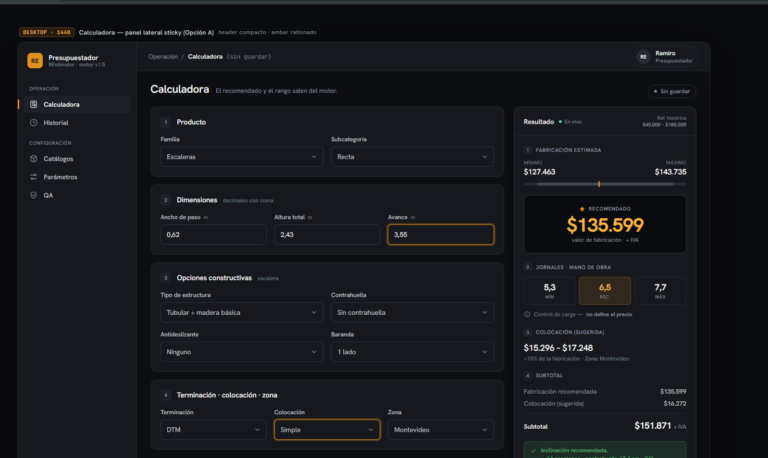Click the maximum value $143.735
Image resolution: width=768 pixels, height=458 pixels.
tap(671, 172)
